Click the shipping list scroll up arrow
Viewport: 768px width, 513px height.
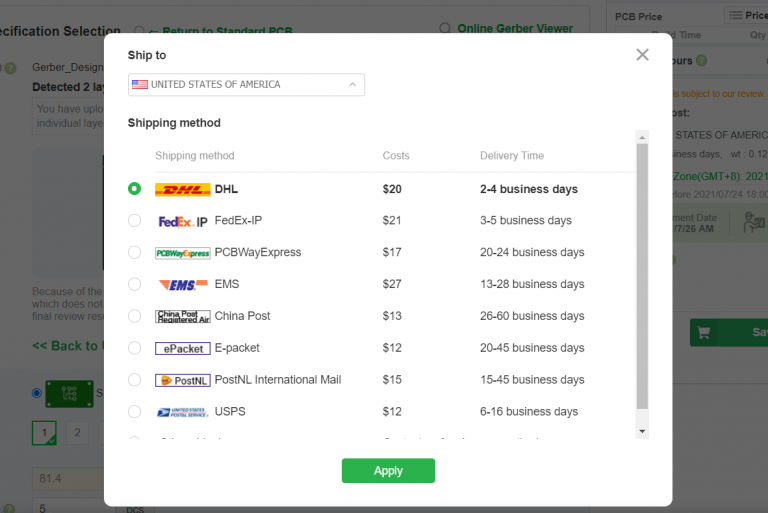(642, 138)
